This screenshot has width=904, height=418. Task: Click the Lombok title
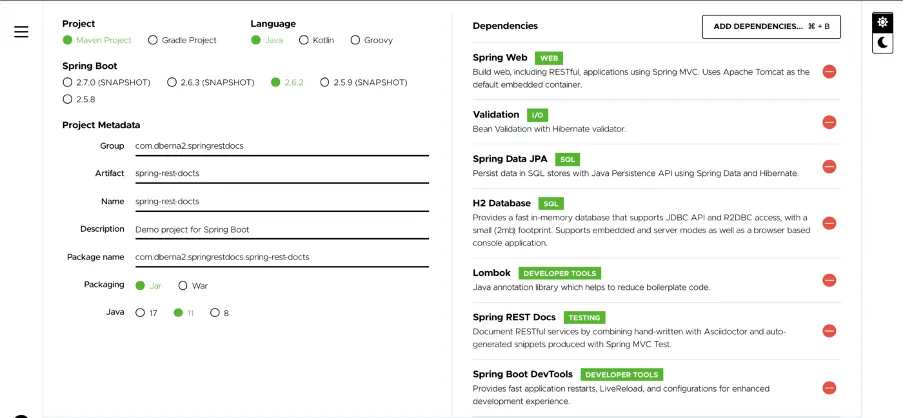point(492,273)
